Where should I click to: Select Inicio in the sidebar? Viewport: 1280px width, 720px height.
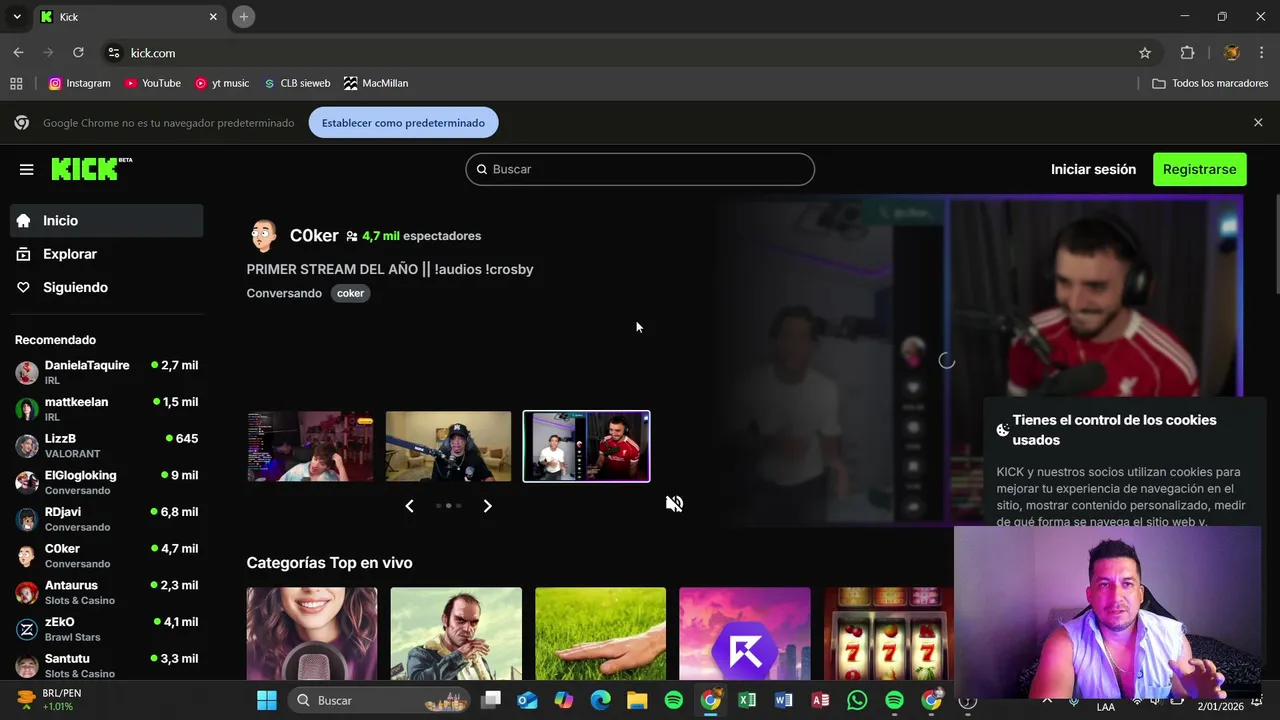pos(106,221)
